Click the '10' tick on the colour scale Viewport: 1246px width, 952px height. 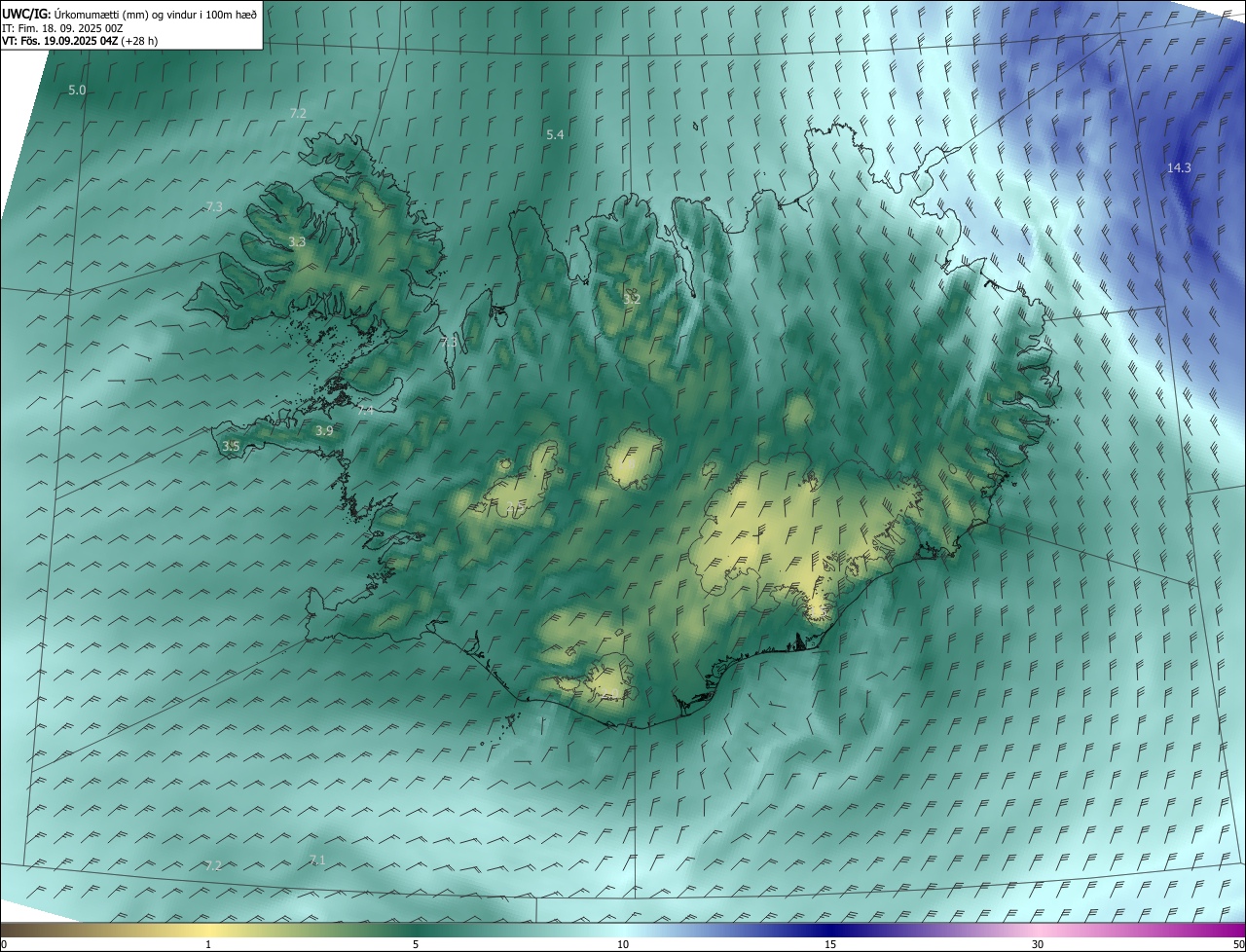[x=623, y=945]
